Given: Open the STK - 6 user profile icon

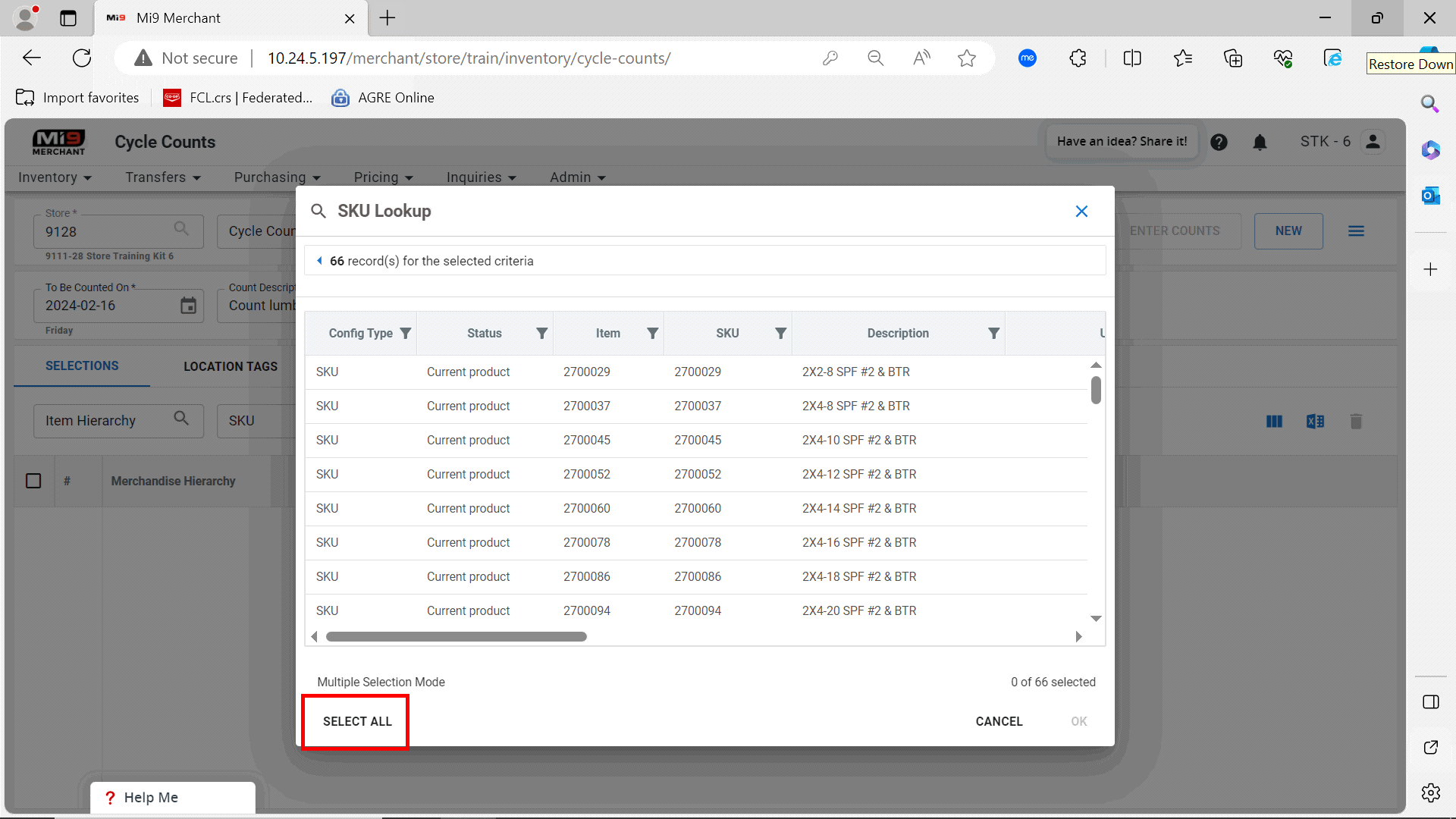Looking at the screenshot, I should 1373,142.
